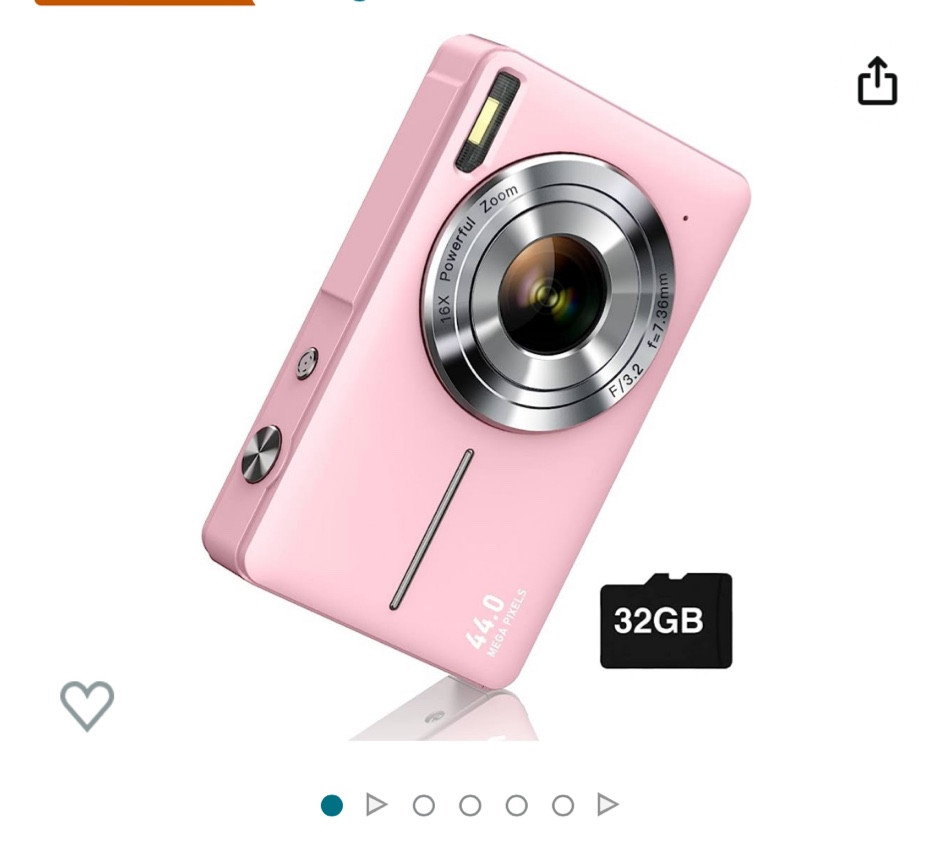Image resolution: width=947 pixels, height=842 pixels.
Task: Go to the fifth carousel indicator circle
Action: (x=516, y=805)
